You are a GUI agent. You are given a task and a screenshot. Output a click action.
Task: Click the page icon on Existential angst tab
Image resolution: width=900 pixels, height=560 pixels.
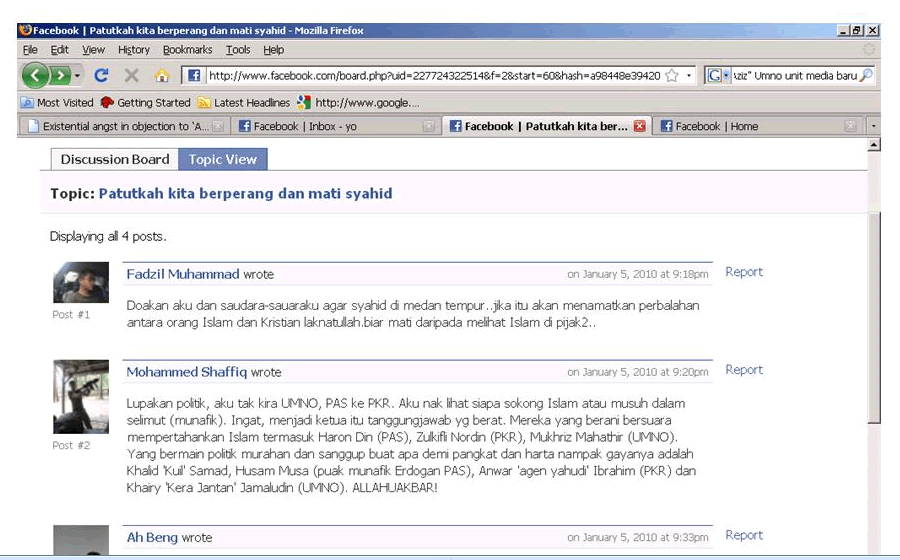[x=33, y=126]
